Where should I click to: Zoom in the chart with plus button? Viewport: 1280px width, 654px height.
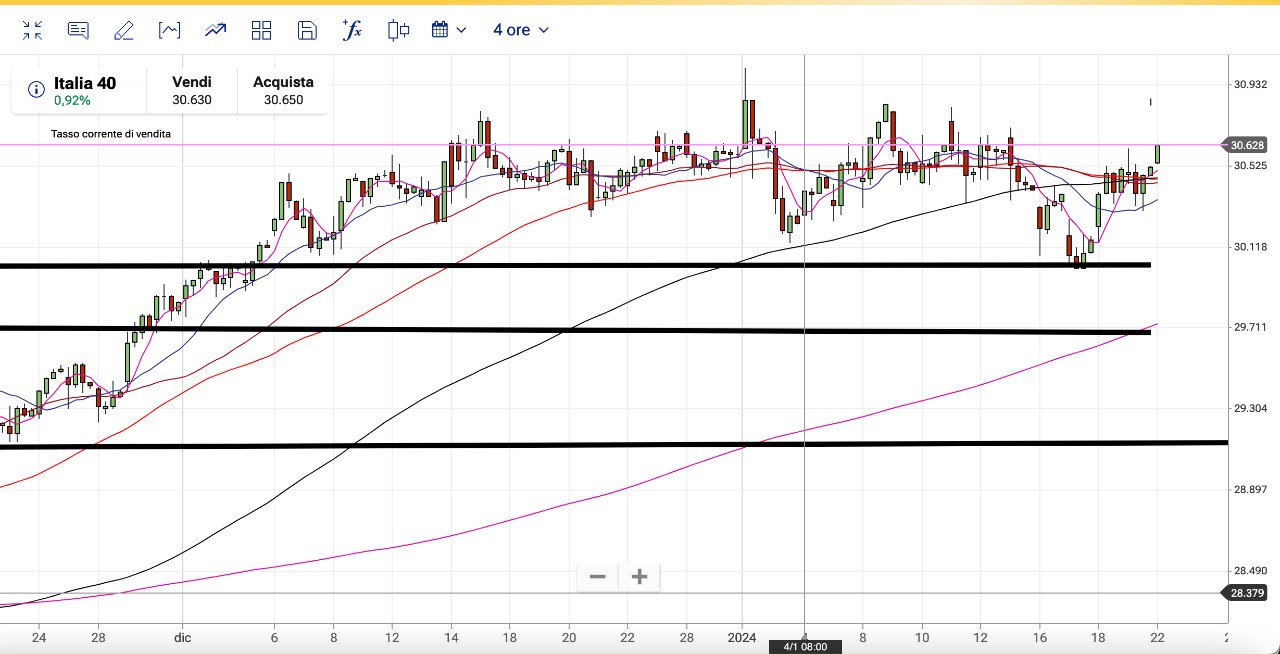[x=640, y=577]
